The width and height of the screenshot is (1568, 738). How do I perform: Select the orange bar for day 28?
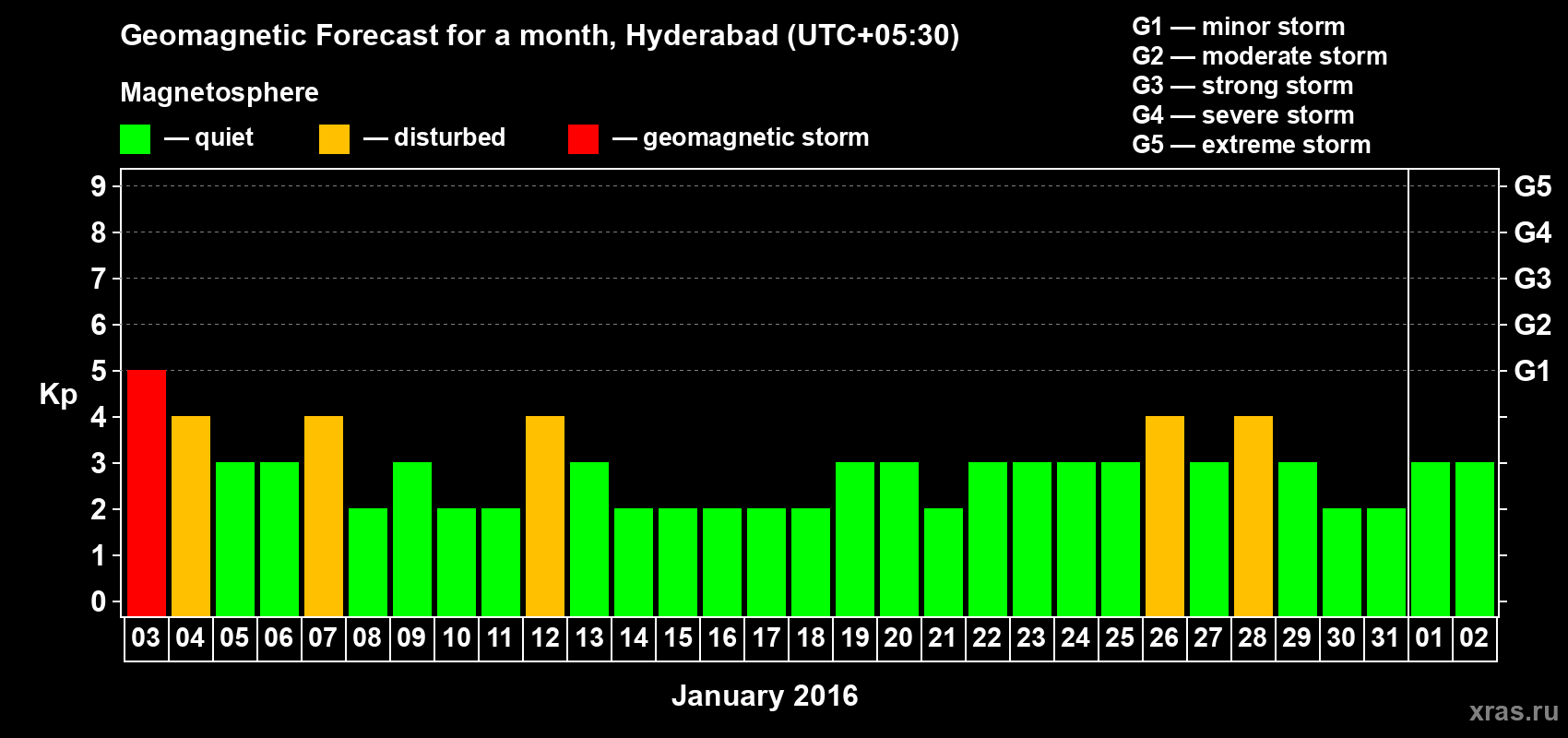click(x=1253, y=516)
